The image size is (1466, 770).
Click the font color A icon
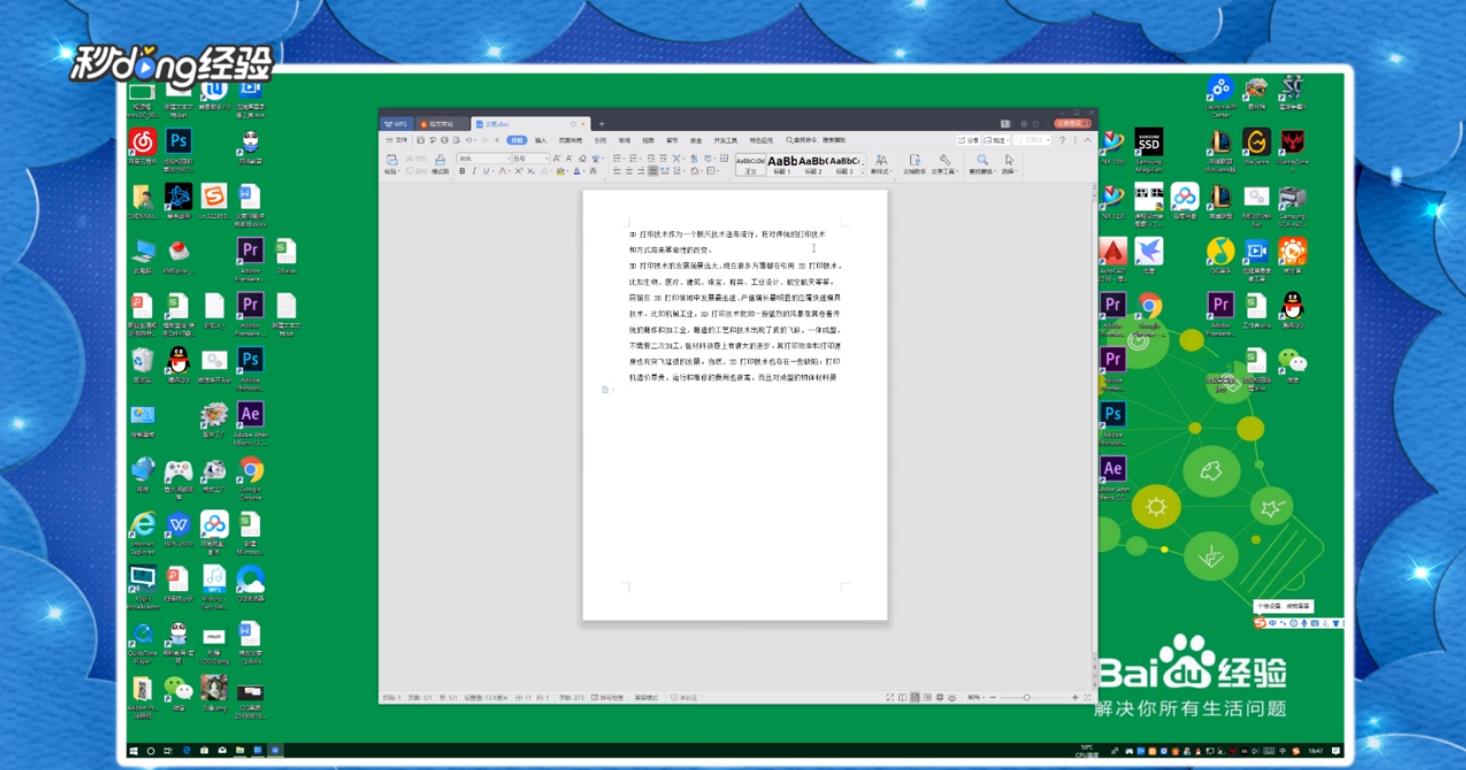(x=576, y=171)
